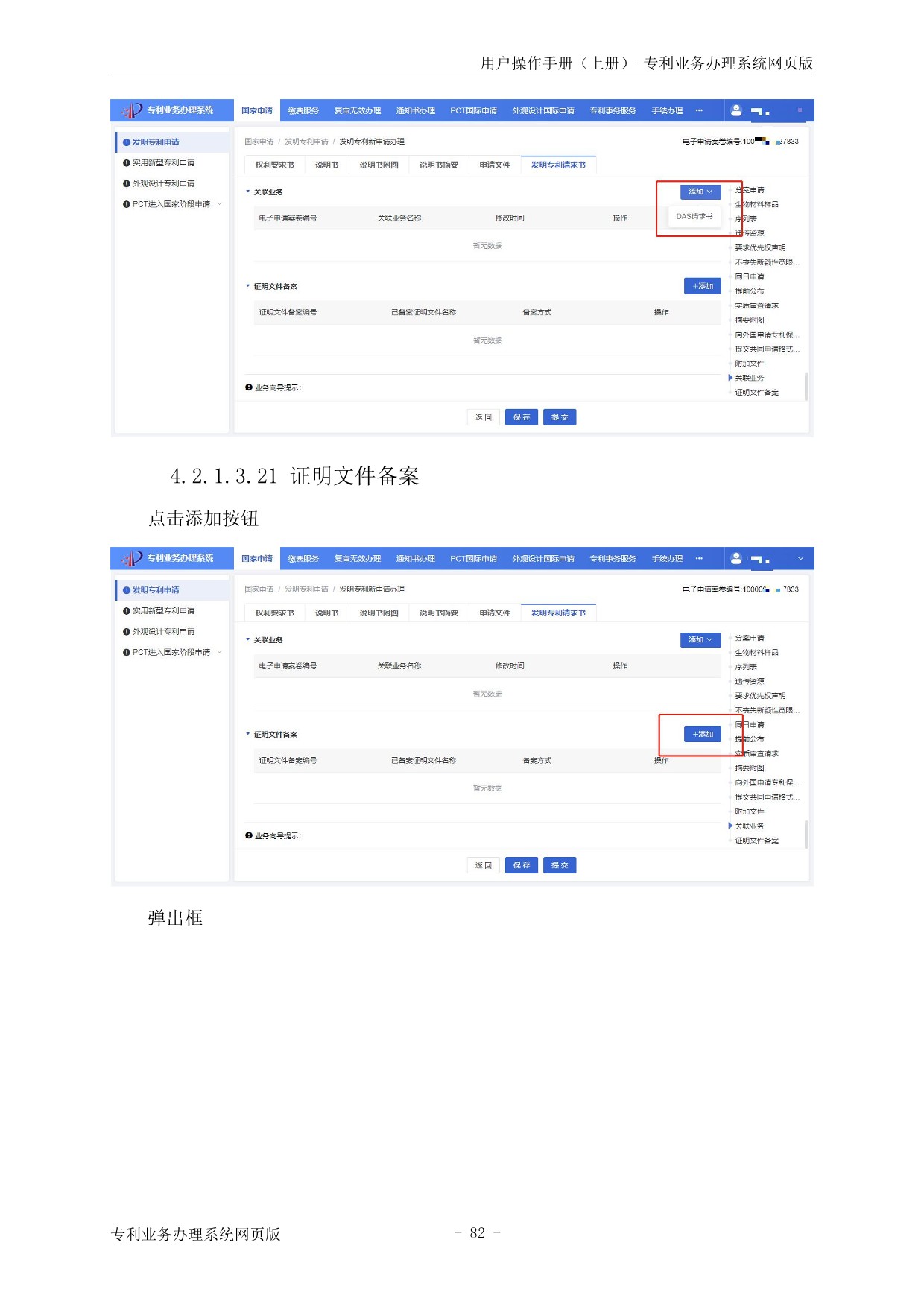Click 要求优先权声明 anchor link in second screenshot
Viewport: 924px width, 1307px height.
tap(759, 696)
